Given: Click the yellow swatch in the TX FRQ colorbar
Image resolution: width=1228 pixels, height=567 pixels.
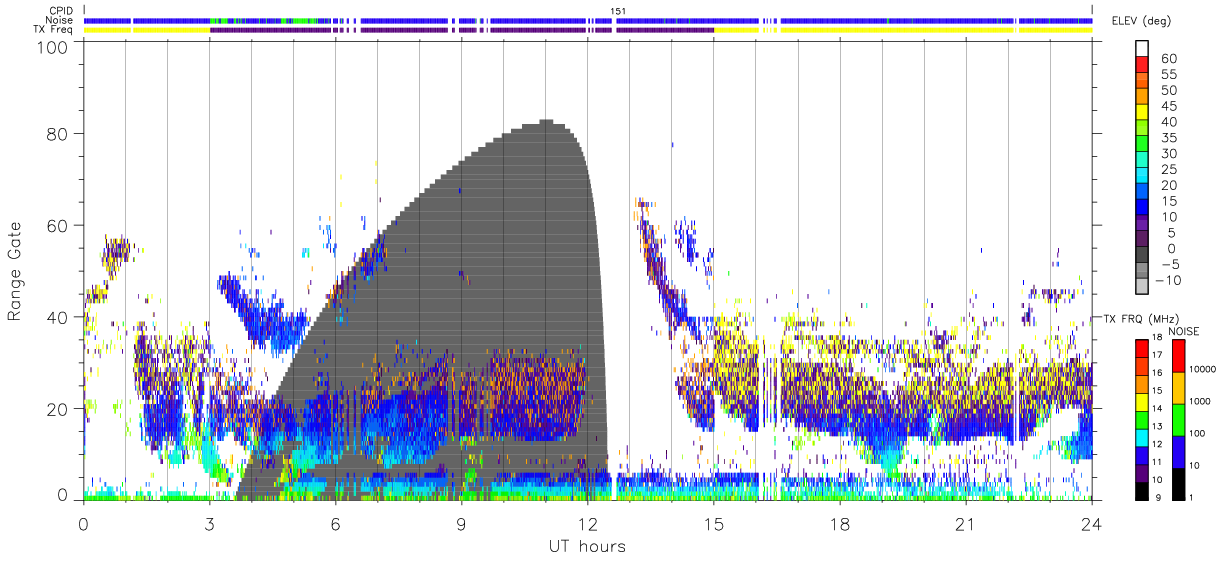Looking at the screenshot, I should pyautogui.click(x=1141, y=402).
